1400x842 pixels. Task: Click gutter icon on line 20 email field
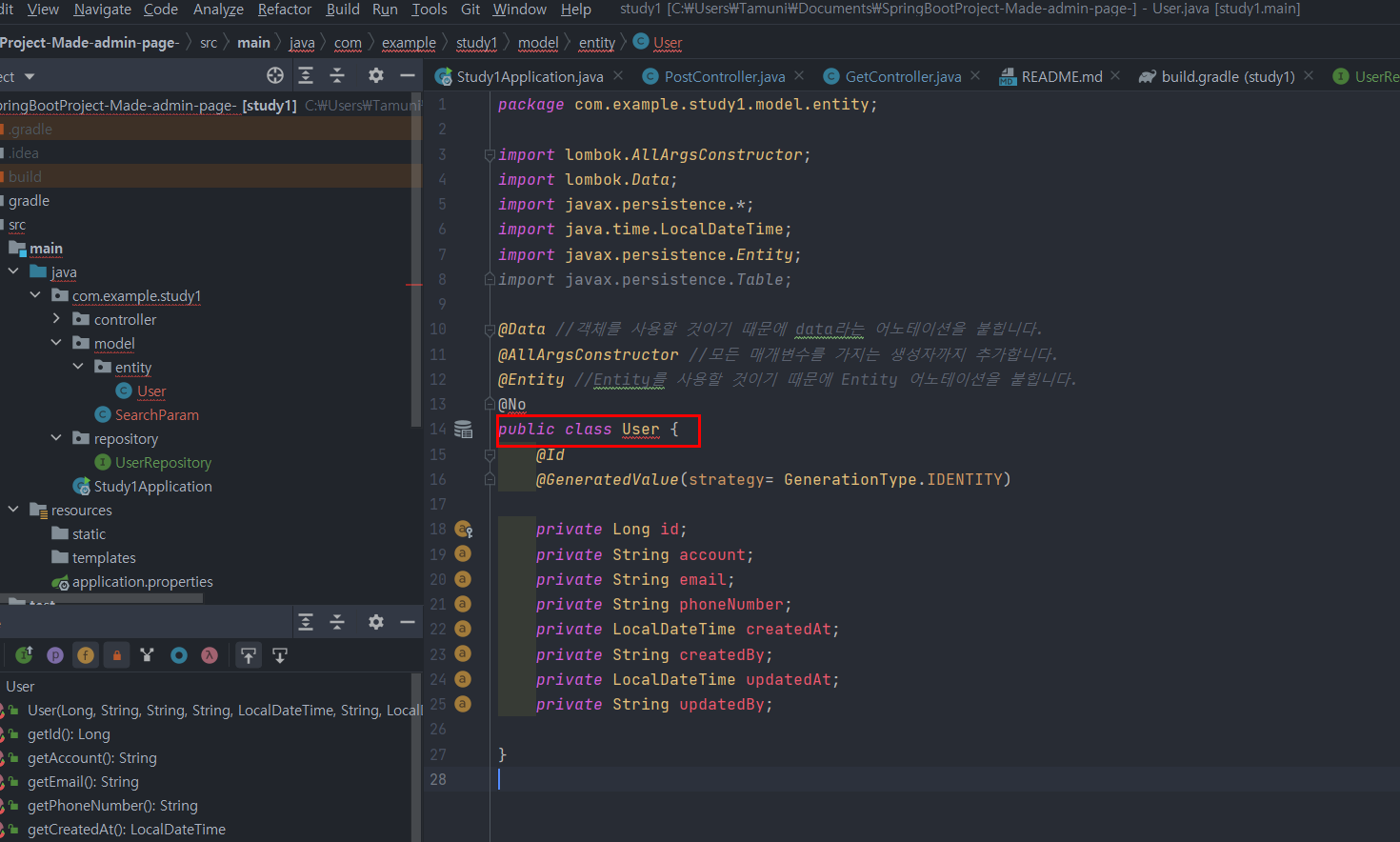463,579
